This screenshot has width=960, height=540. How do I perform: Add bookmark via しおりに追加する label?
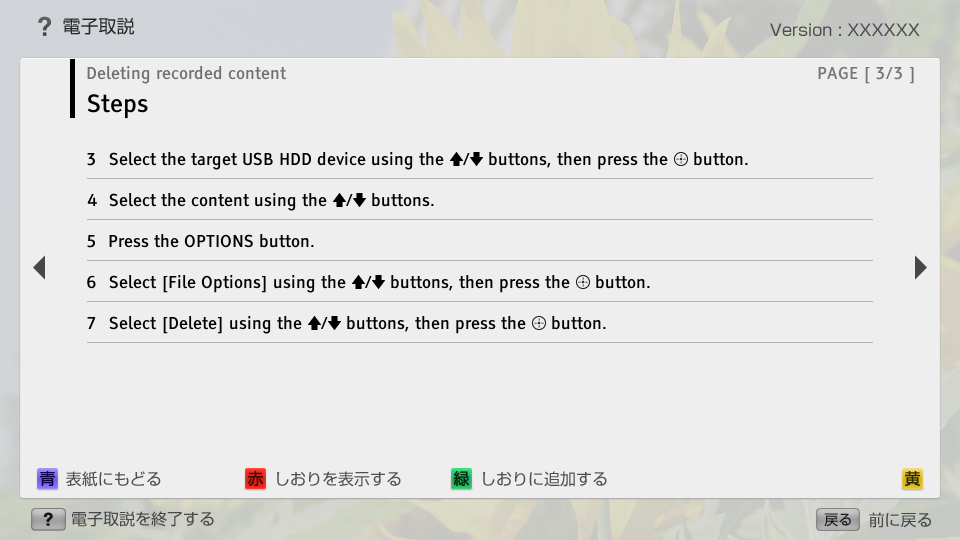pos(544,479)
